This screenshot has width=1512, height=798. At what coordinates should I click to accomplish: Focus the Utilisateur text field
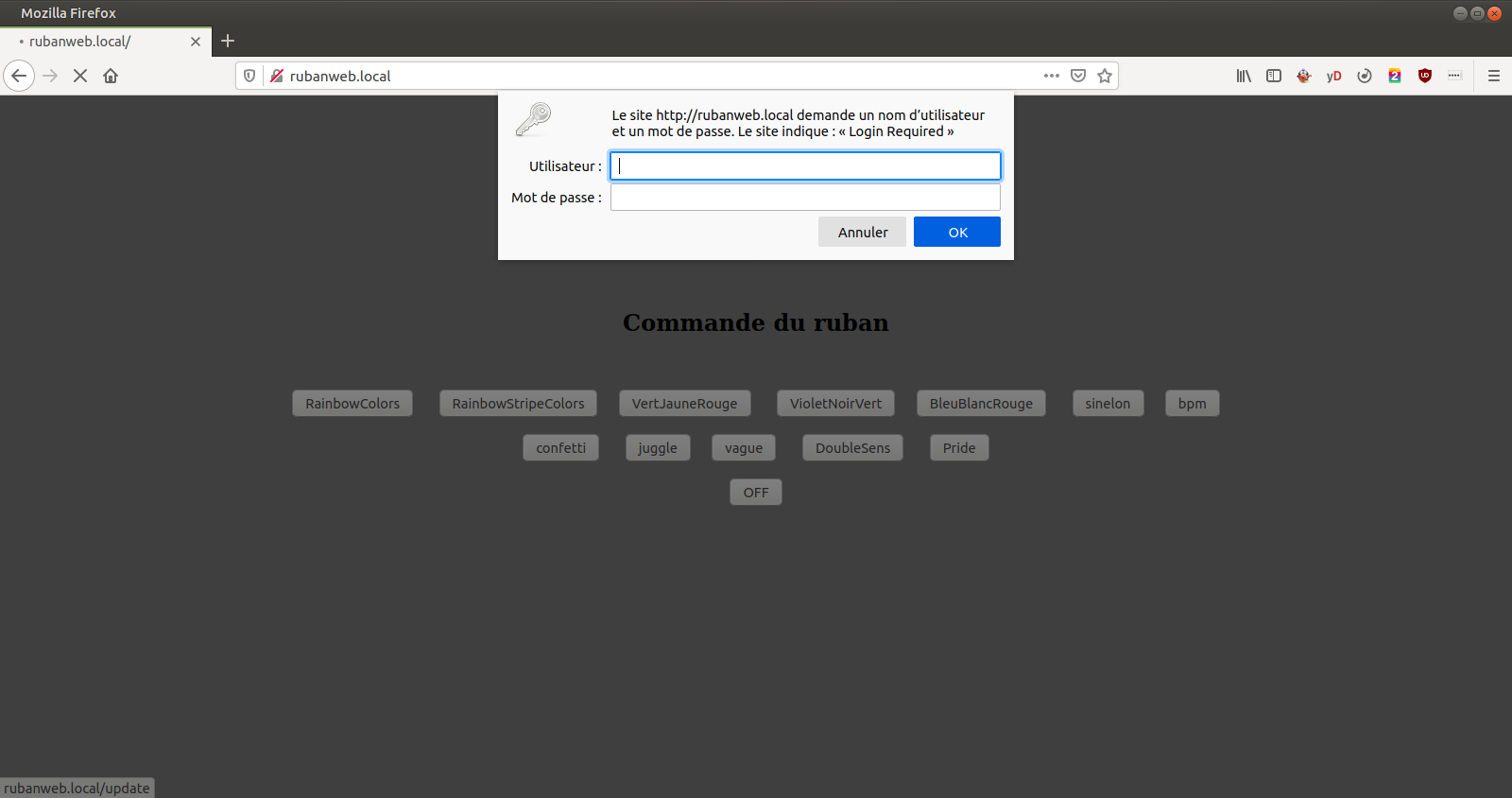pyautogui.click(x=805, y=166)
